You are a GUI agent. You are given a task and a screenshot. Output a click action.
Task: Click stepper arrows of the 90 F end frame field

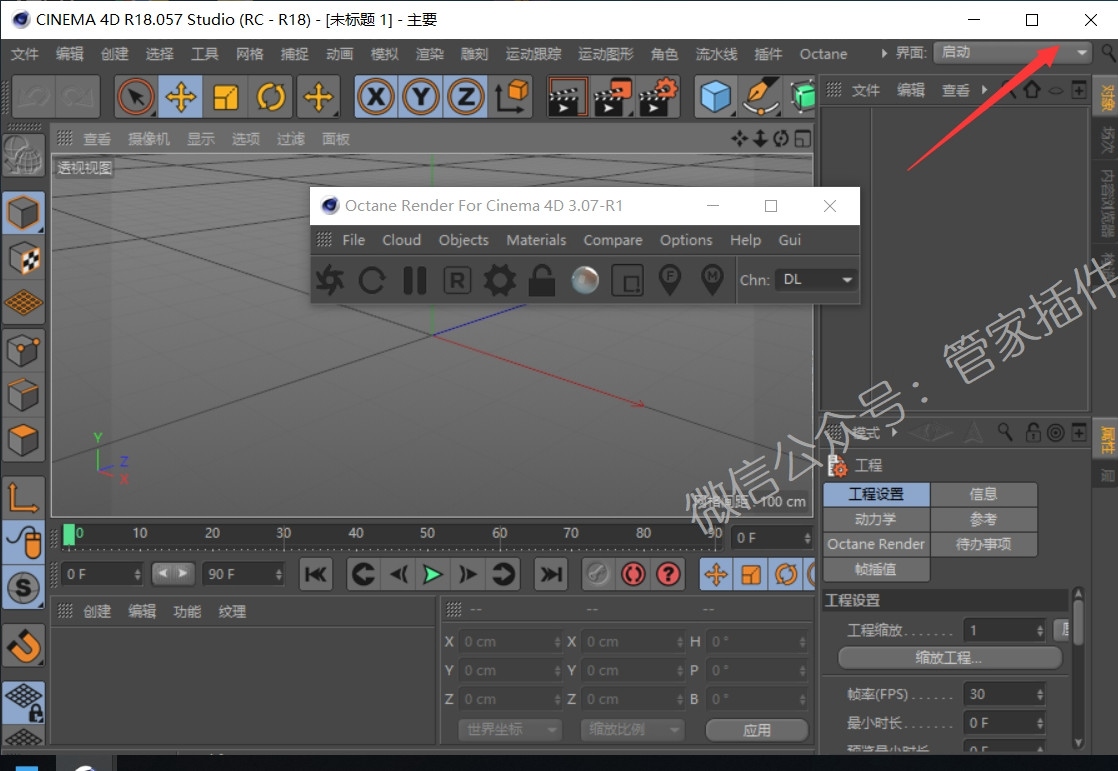coord(279,574)
